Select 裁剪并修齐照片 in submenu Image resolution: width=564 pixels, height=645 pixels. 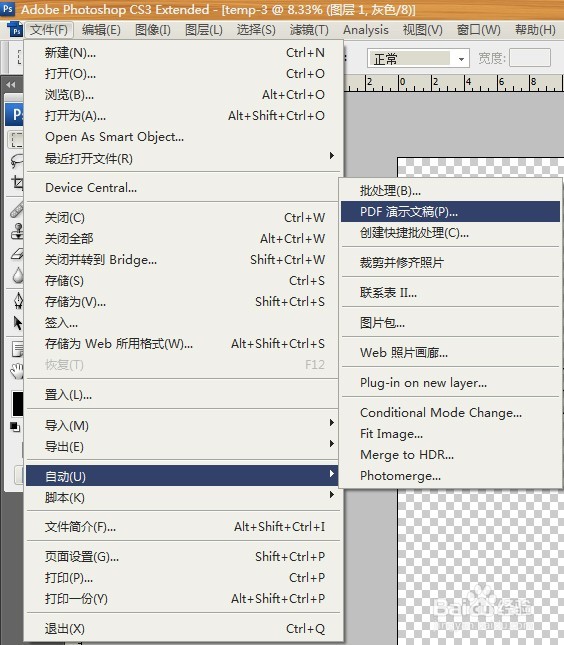click(x=450, y=262)
